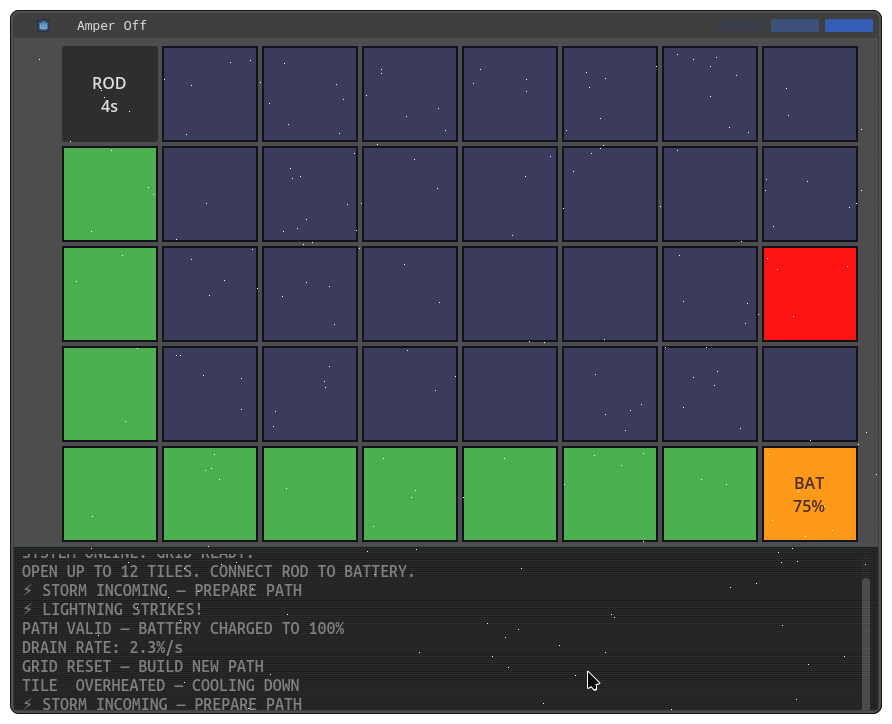This screenshot has width=892, height=724.
Task: Select the orange BAT 75% battery tile
Action: pos(810,494)
